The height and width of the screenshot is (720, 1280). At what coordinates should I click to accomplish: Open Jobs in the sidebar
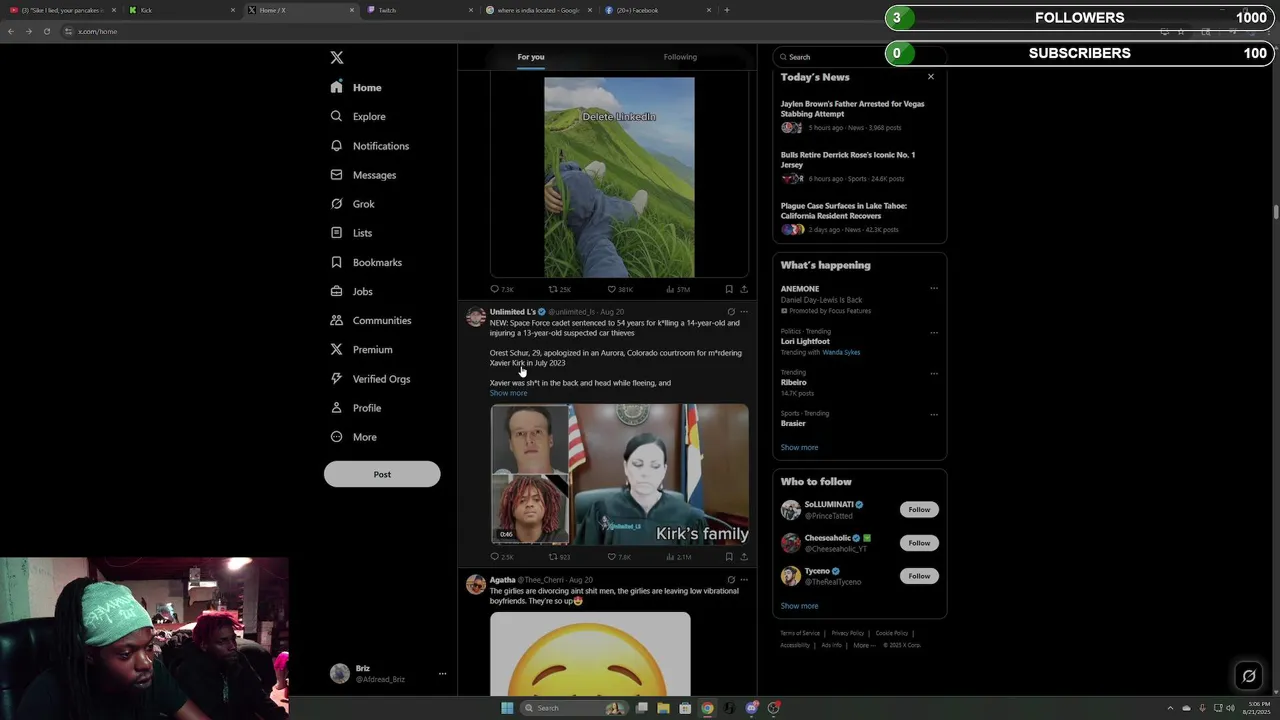[351, 291]
